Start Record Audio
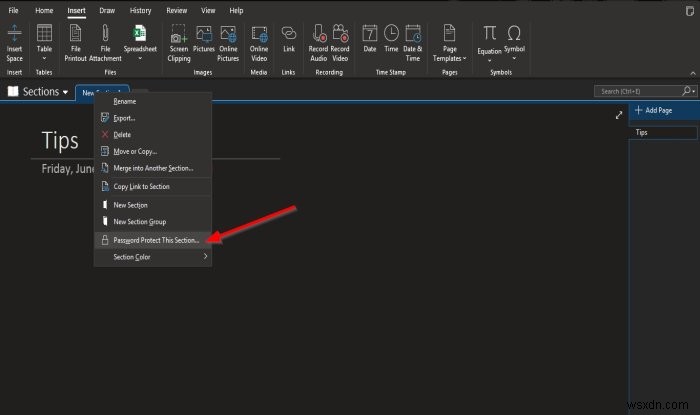Viewport: 700px width, 415px height. click(318, 43)
